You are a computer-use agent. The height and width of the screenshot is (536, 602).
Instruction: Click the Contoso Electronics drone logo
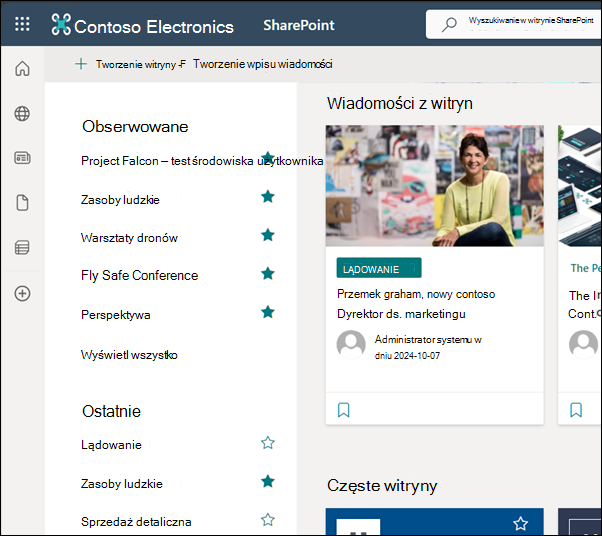tap(61, 24)
